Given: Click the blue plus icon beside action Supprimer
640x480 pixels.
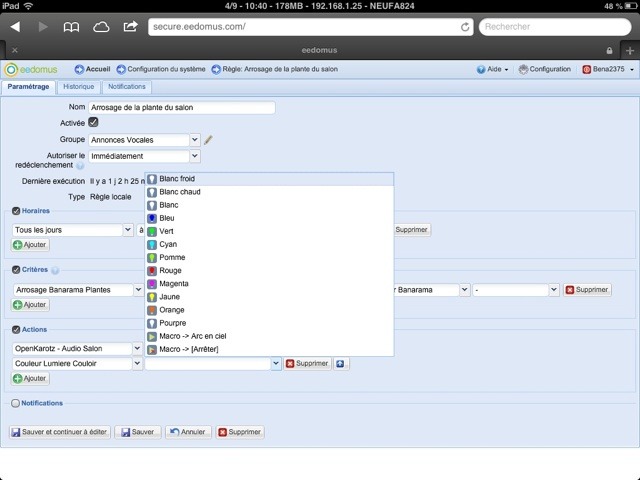Looking at the screenshot, I should pos(341,363).
